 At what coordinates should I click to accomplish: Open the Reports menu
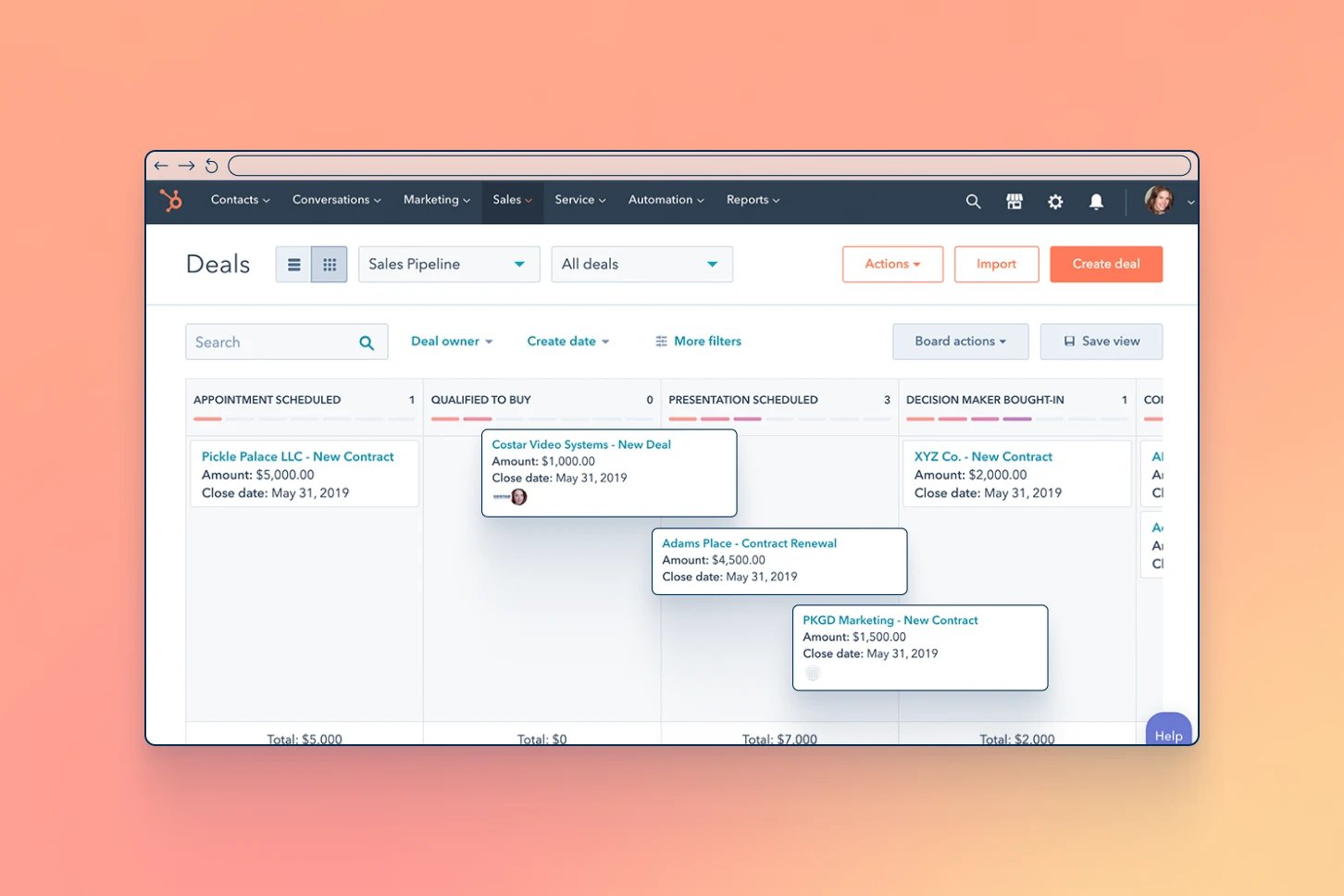(753, 200)
